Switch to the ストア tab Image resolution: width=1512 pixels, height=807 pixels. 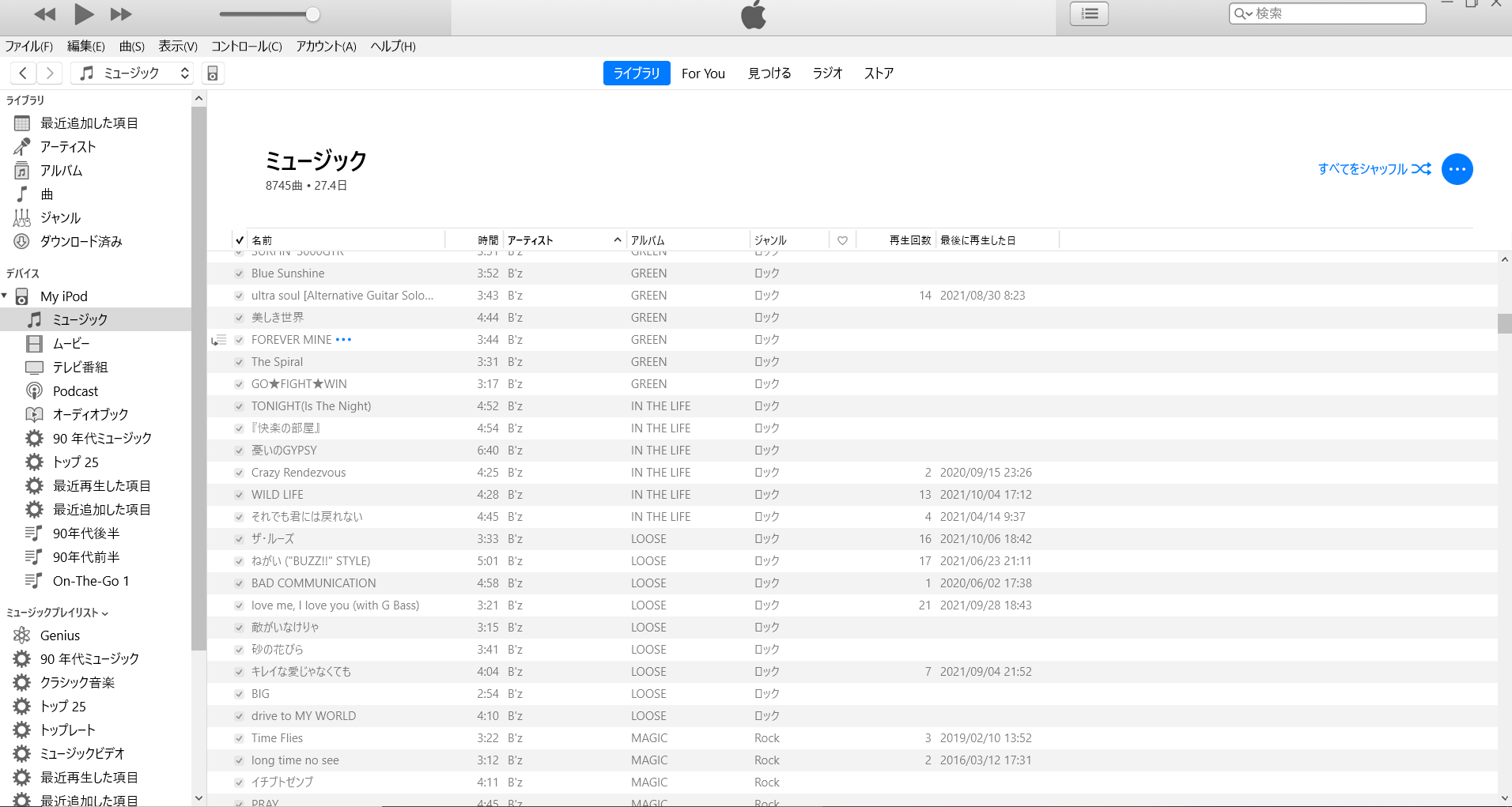(879, 73)
